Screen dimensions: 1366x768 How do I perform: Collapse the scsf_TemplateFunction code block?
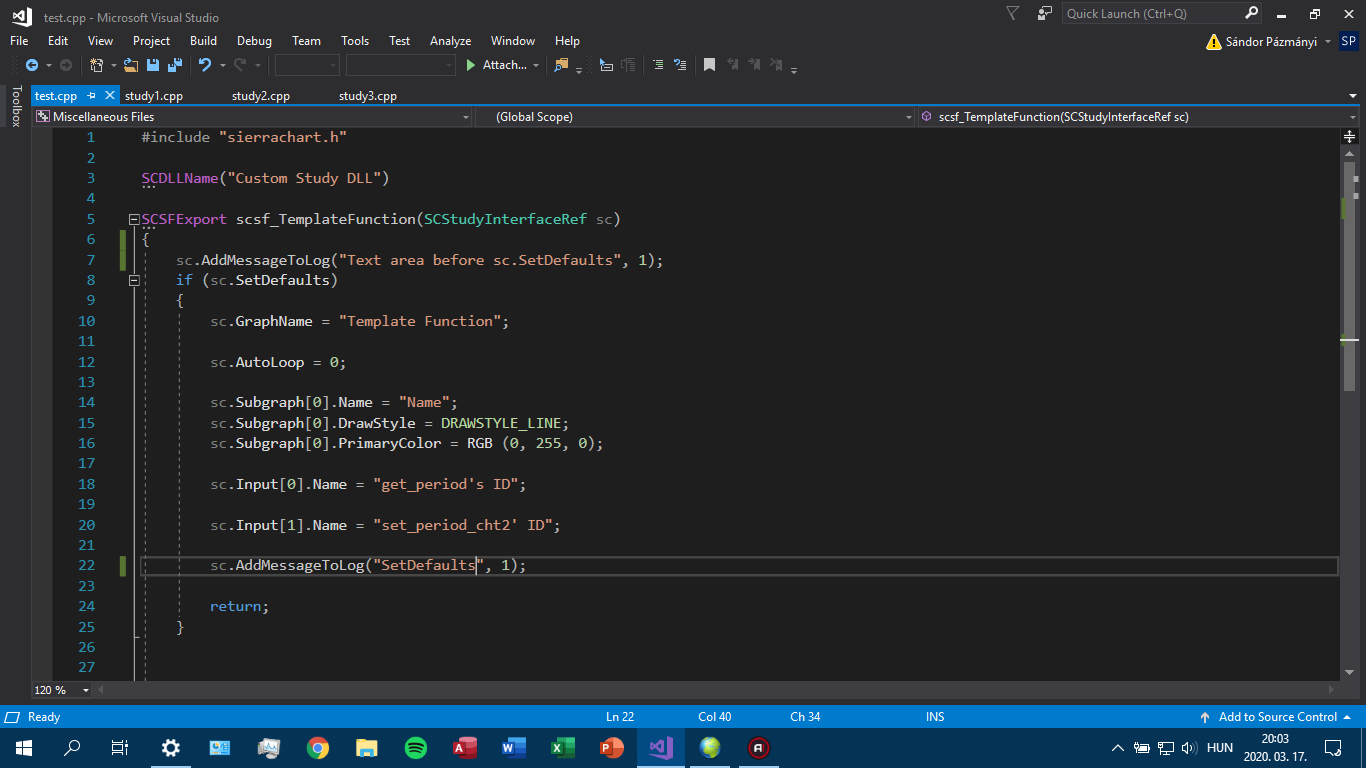click(x=134, y=220)
